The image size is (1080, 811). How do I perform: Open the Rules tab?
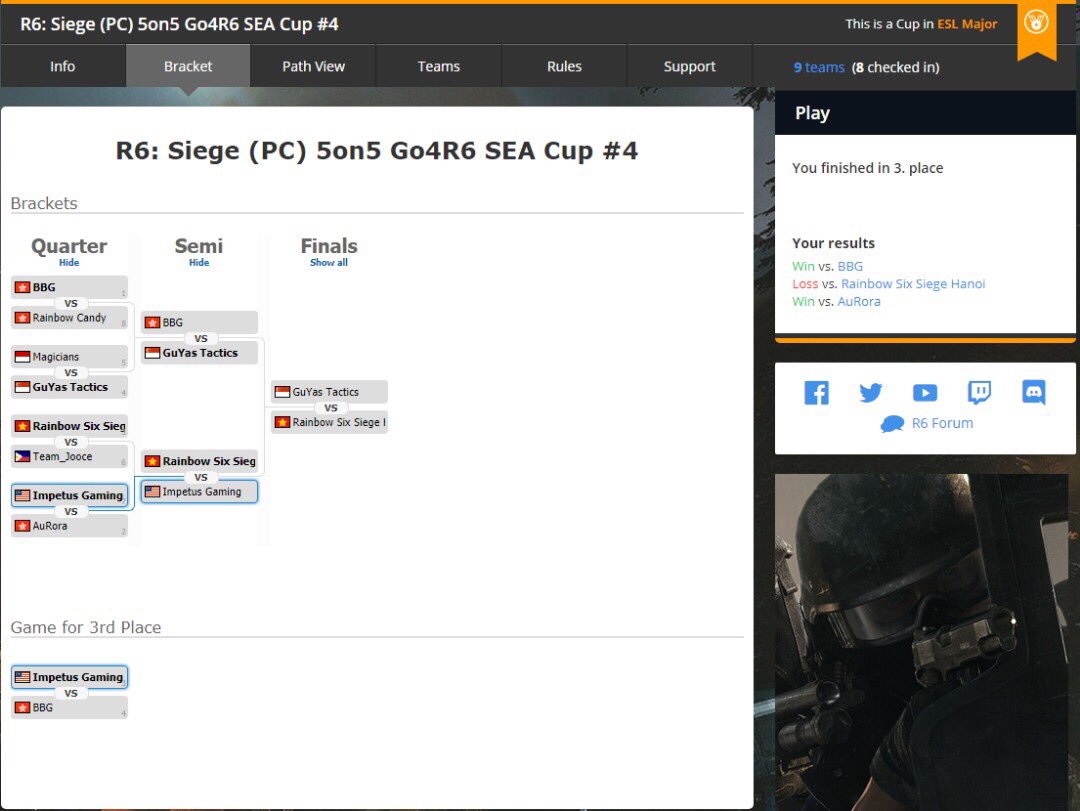(564, 66)
